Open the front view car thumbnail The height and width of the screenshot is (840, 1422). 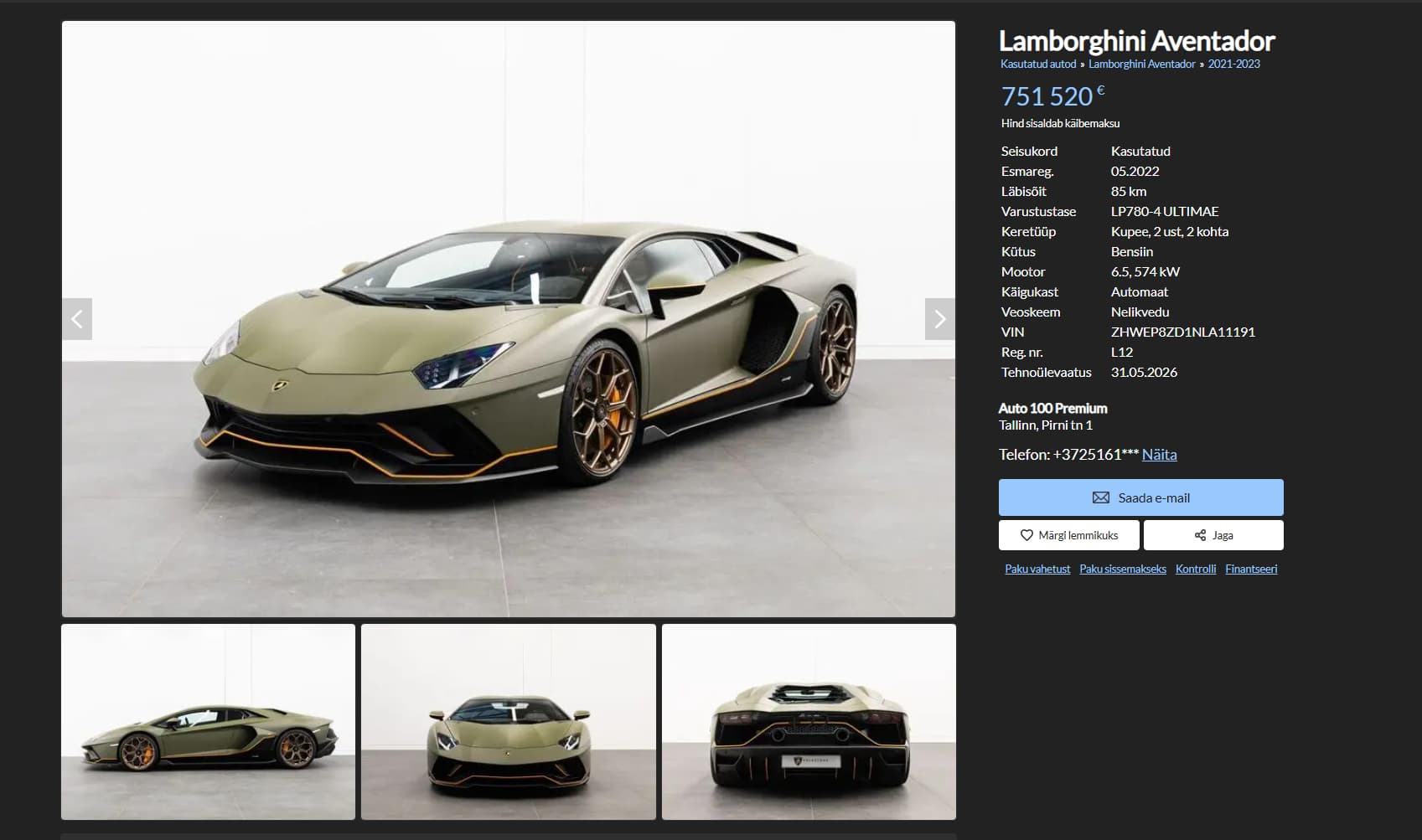coord(508,722)
